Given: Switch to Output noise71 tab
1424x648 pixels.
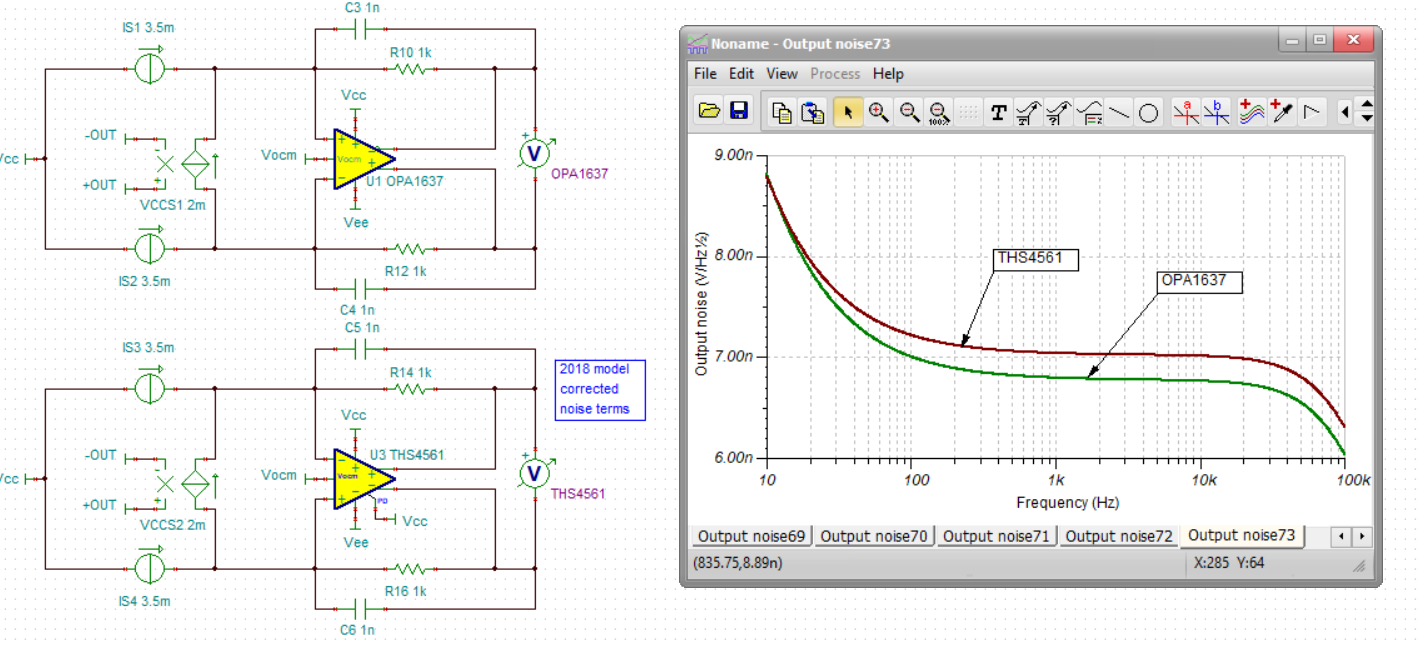Looking at the screenshot, I should [996, 536].
